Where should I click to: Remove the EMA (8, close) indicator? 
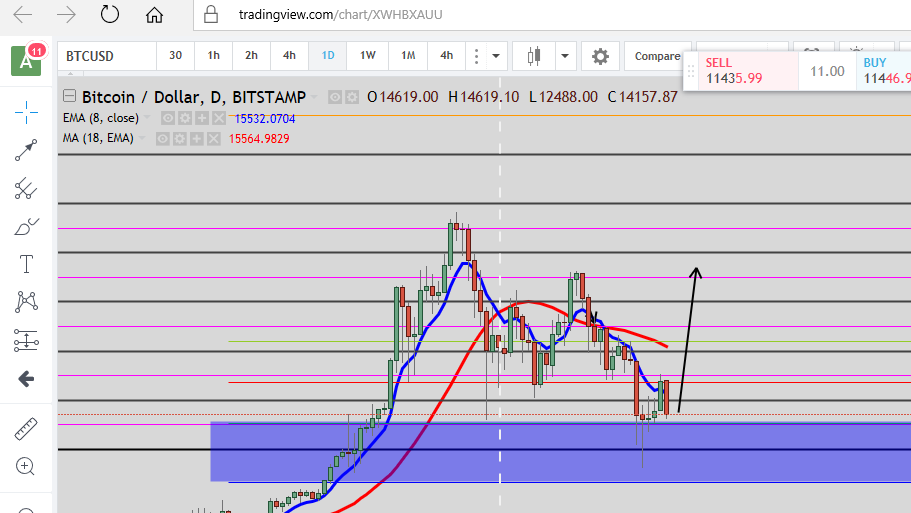coord(218,119)
